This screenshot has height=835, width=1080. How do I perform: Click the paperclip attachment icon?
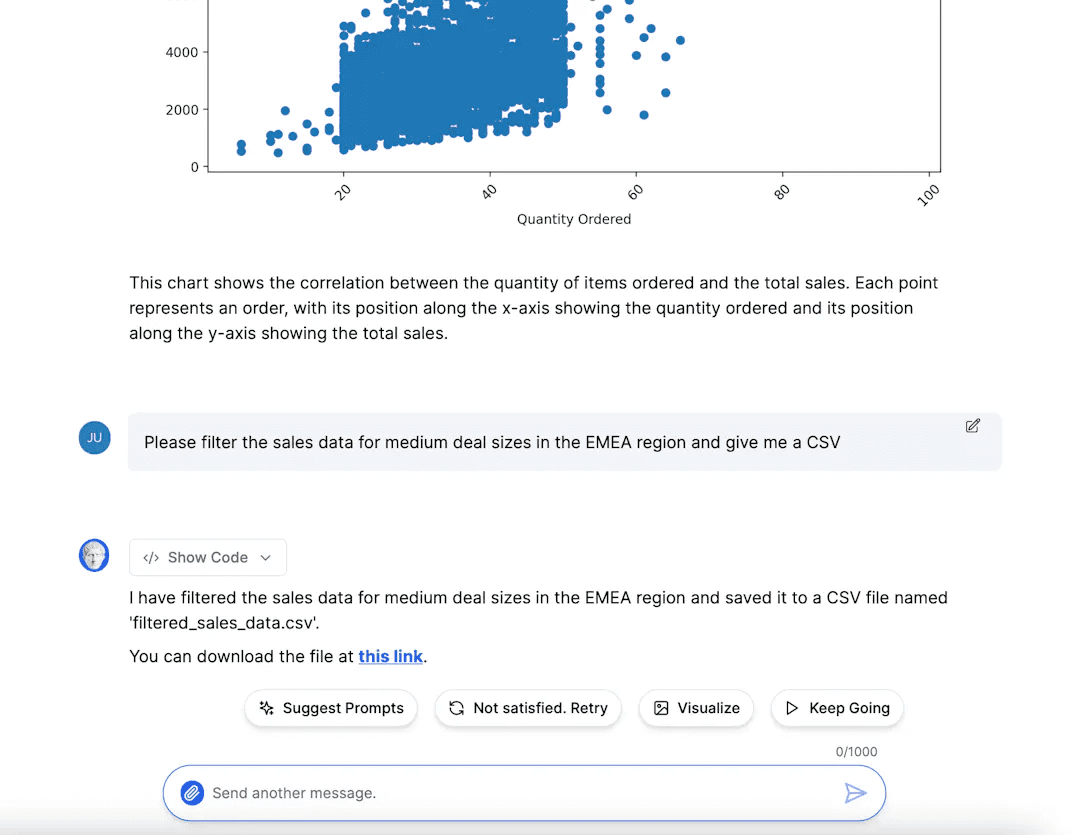192,793
